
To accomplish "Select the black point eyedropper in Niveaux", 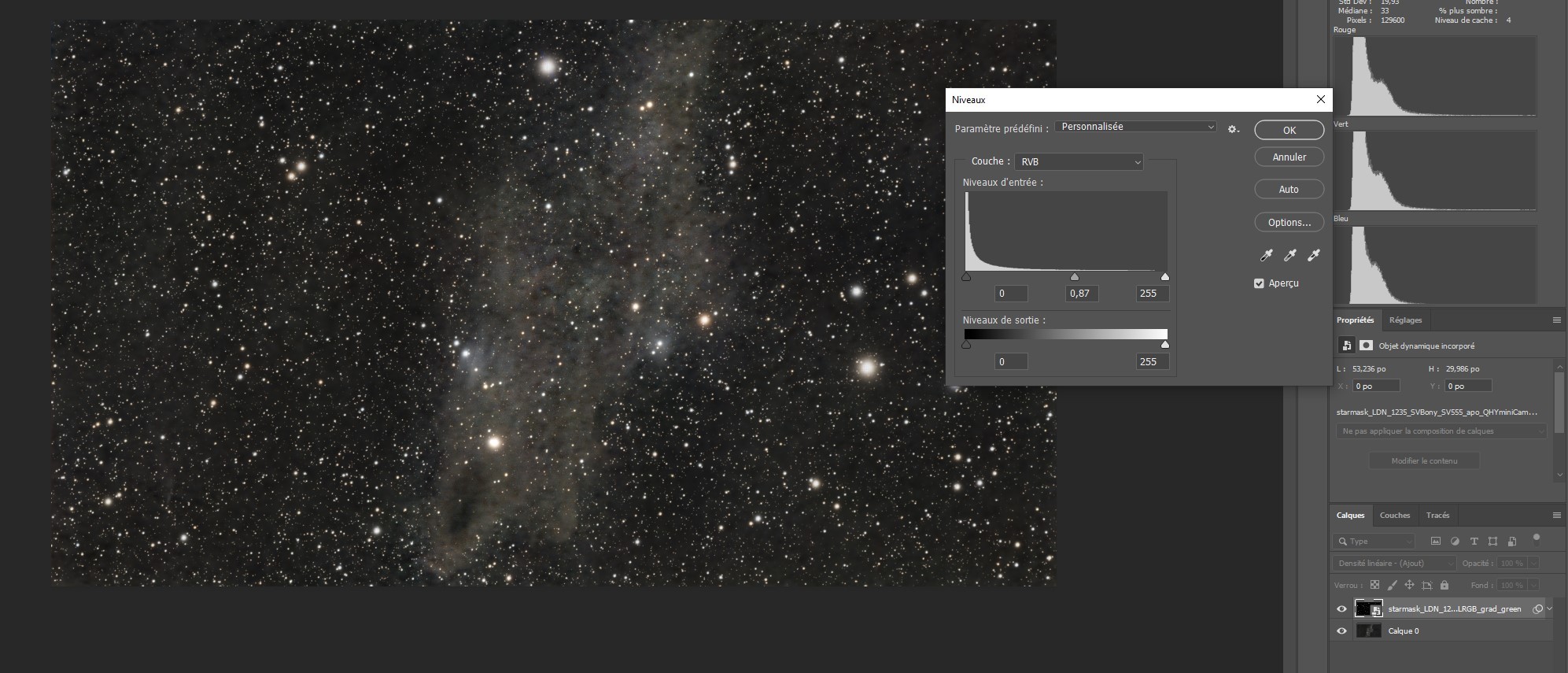I will pos(1267,255).
